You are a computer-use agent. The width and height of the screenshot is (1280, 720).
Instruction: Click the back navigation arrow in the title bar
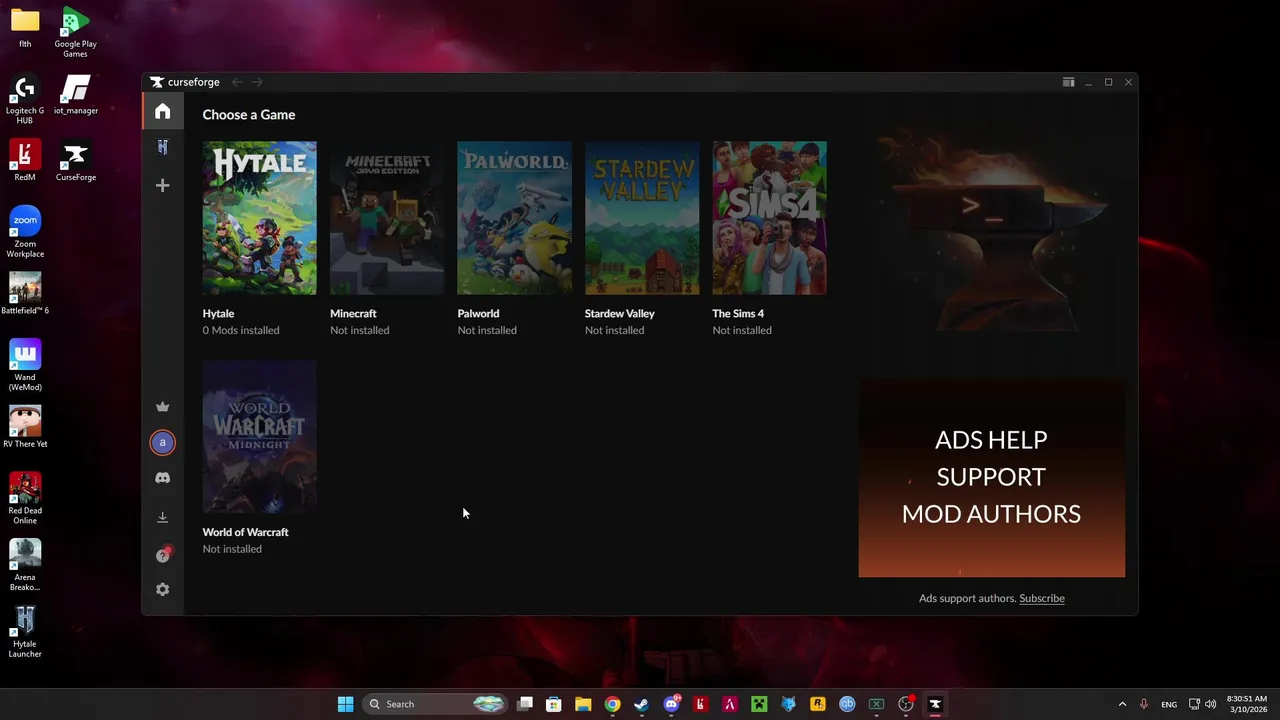237,82
